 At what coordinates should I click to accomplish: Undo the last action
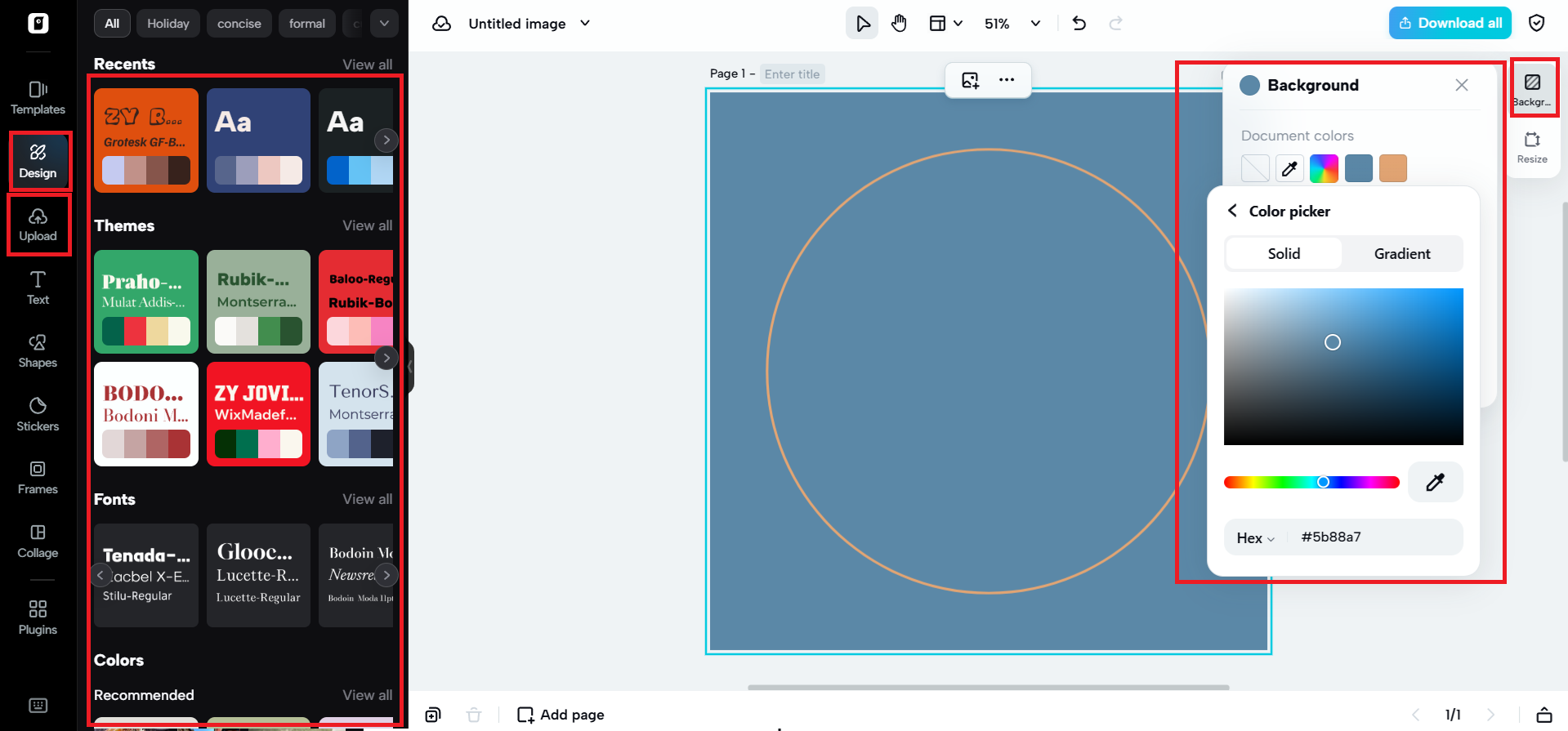point(1079,24)
